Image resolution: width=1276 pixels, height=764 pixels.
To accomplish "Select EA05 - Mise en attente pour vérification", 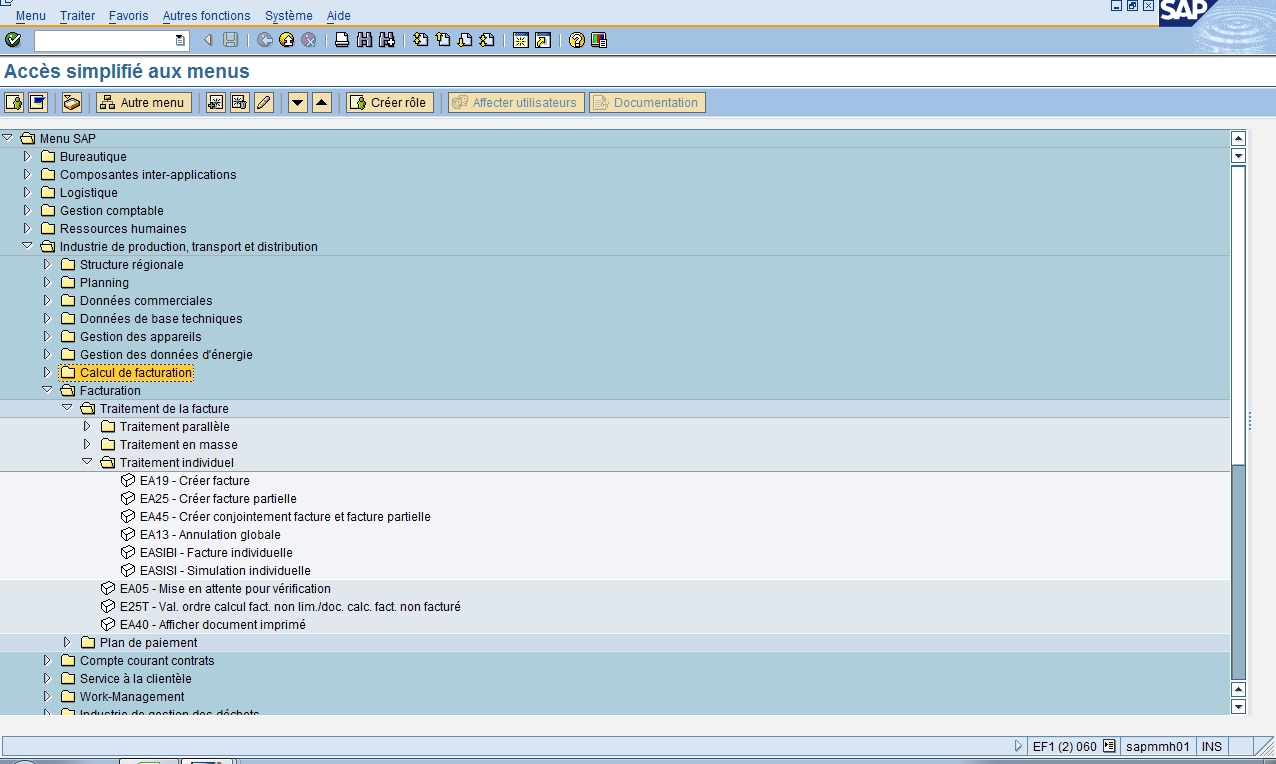I will click(x=225, y=588).
